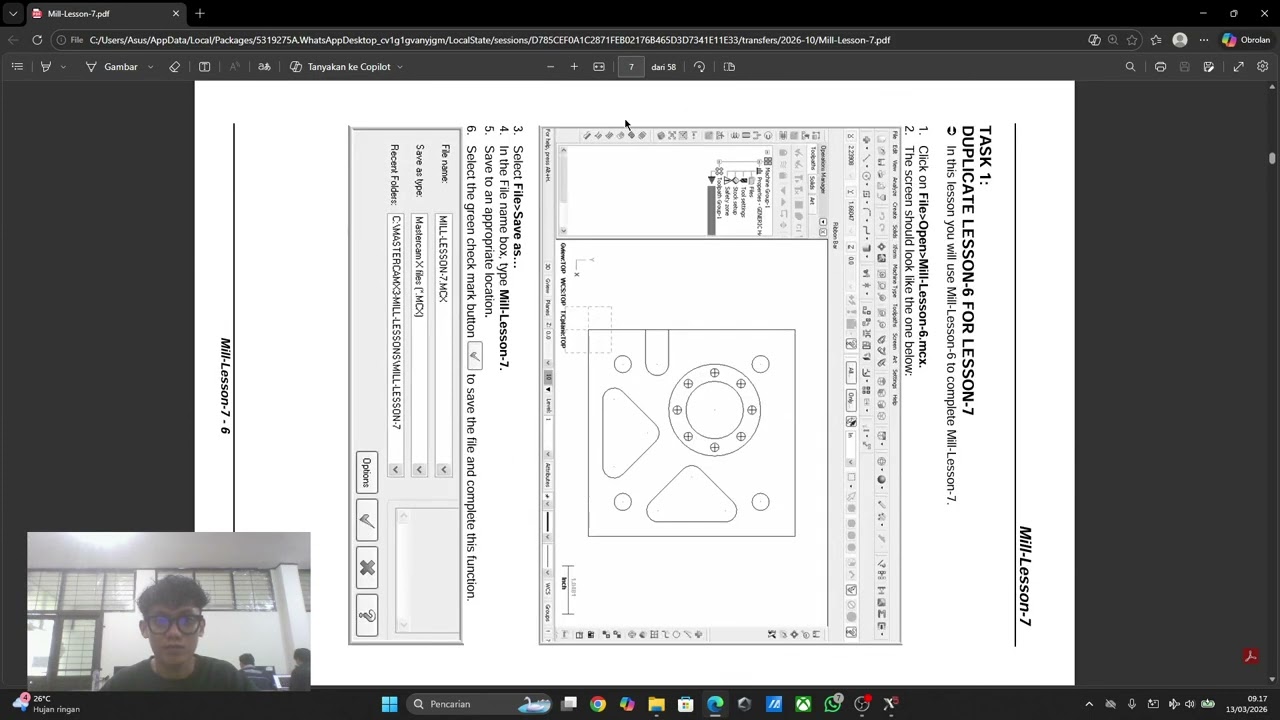
Task: Open Copilot Obrolan chat
Action: (1246, 40)
